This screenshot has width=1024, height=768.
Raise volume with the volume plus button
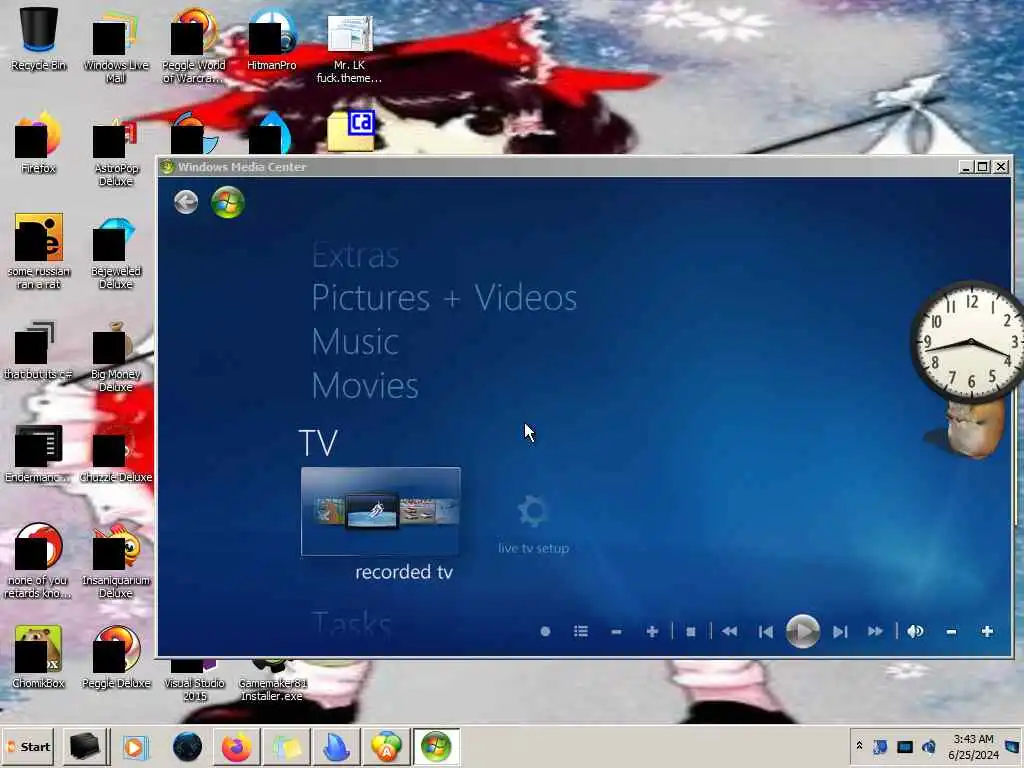click(987, 632)
